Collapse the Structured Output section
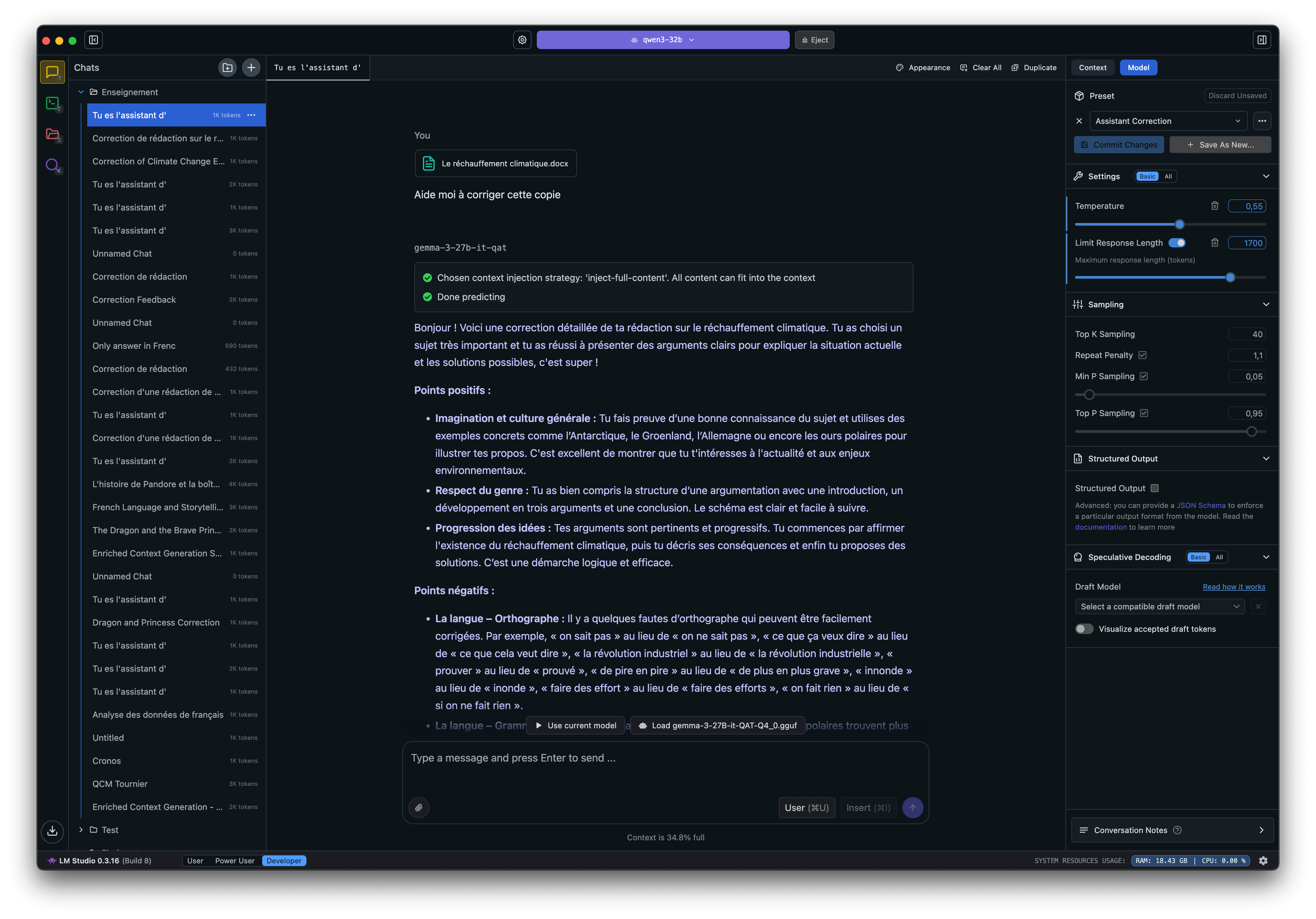1316x919 pixels. 1266,459
